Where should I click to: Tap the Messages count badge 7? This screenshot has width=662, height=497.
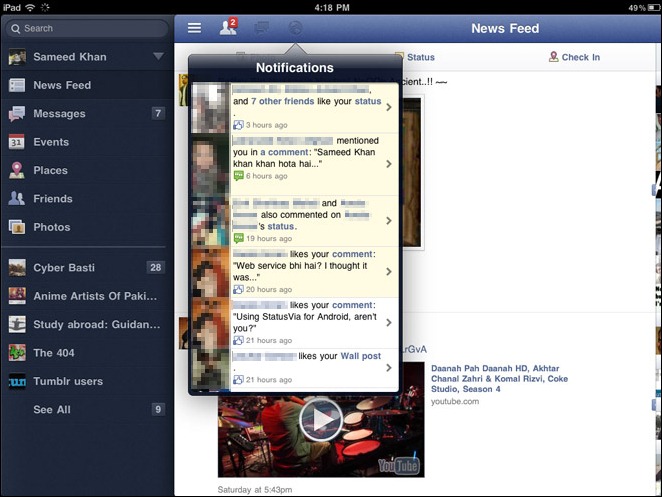pos(158,113)
